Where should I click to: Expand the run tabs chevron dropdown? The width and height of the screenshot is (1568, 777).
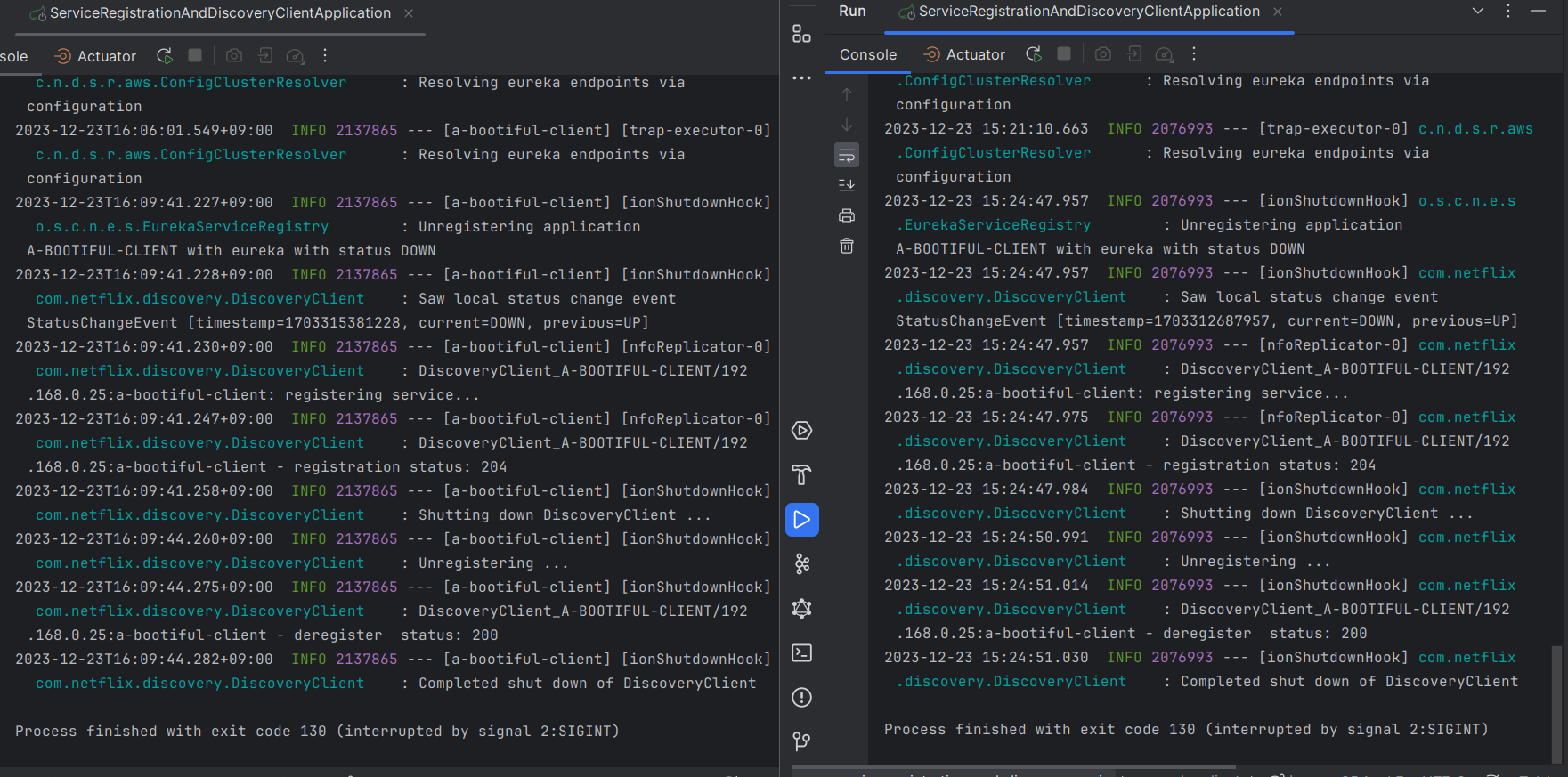coord(1478,11)
